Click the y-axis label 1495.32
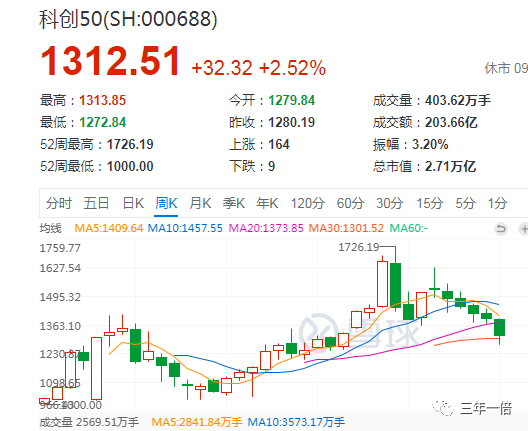Viewport: 528px width, 431px height. pyautogui.click(x=60, y=297)
